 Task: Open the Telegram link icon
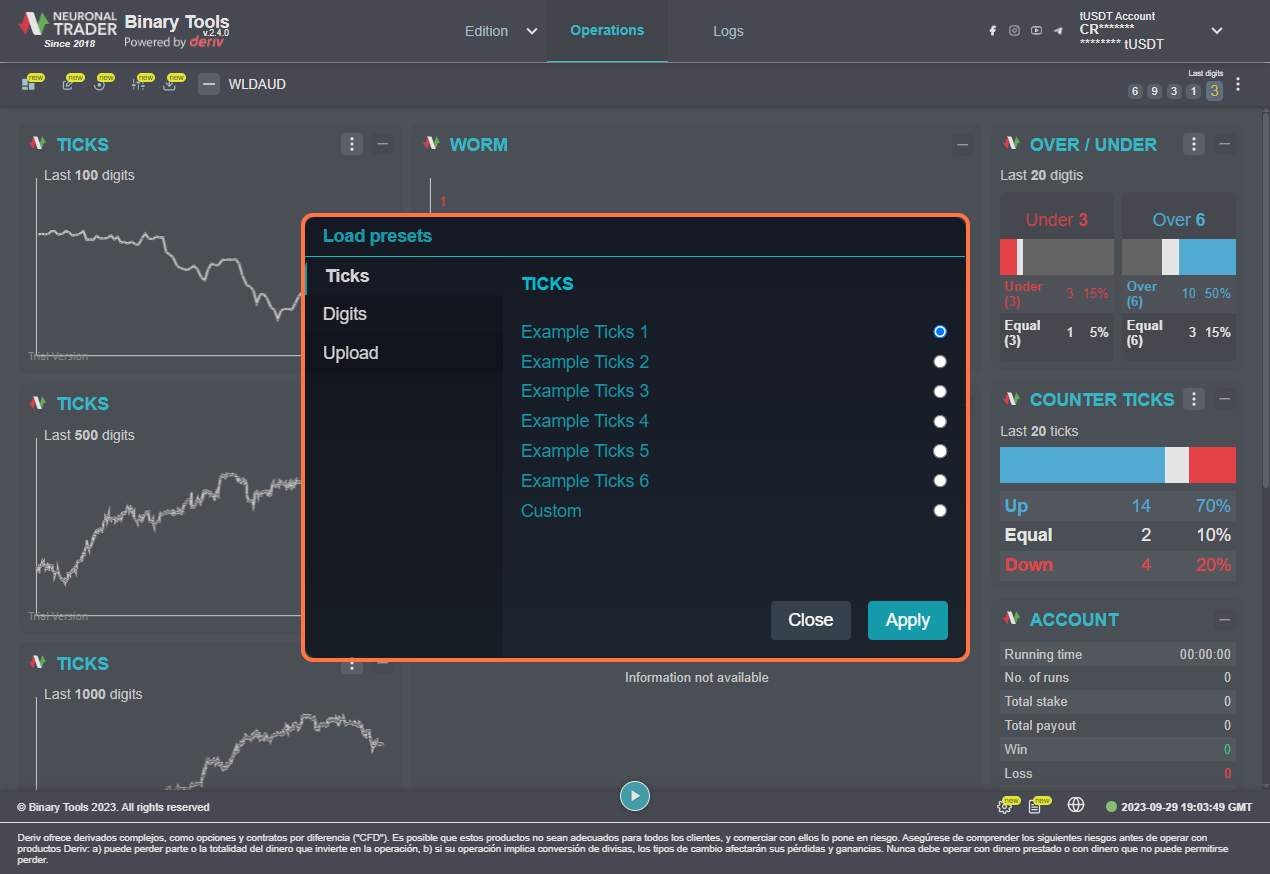1058,31
